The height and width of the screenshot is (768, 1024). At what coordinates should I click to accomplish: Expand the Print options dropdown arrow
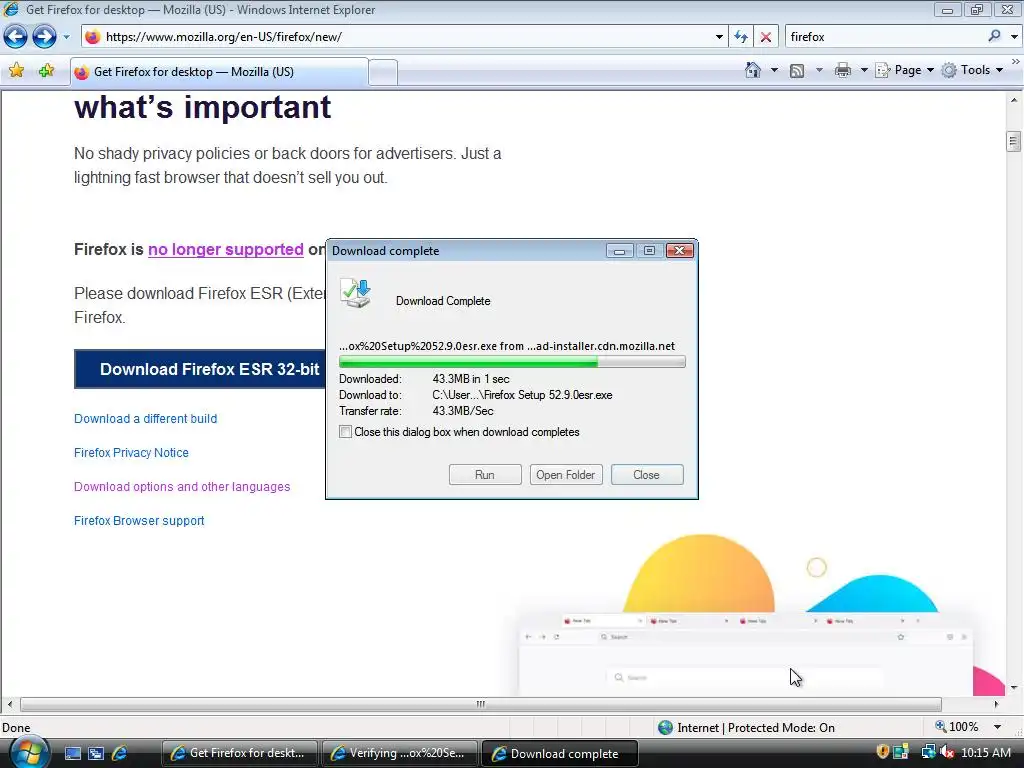tap(864, 70)
